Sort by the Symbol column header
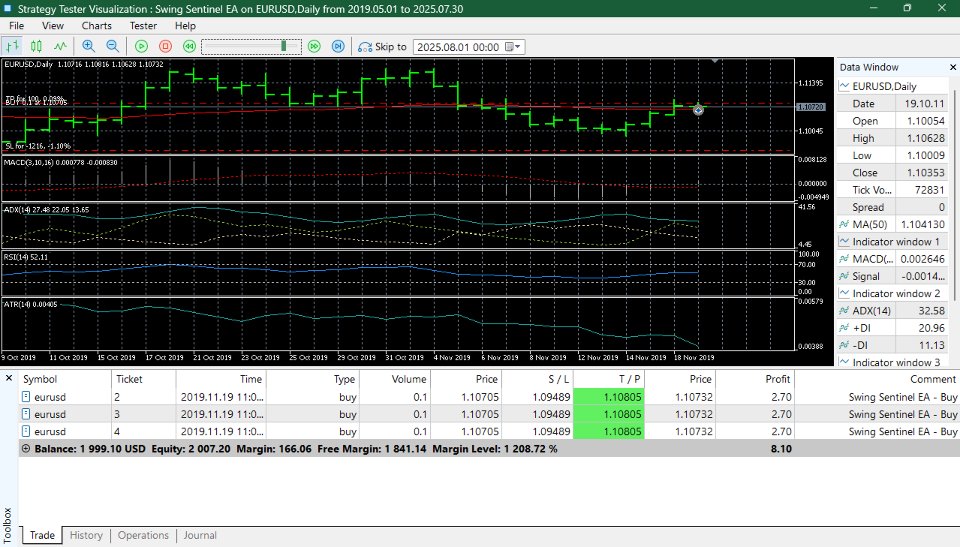Screen dimensions: 960x547 click(65, 379)
